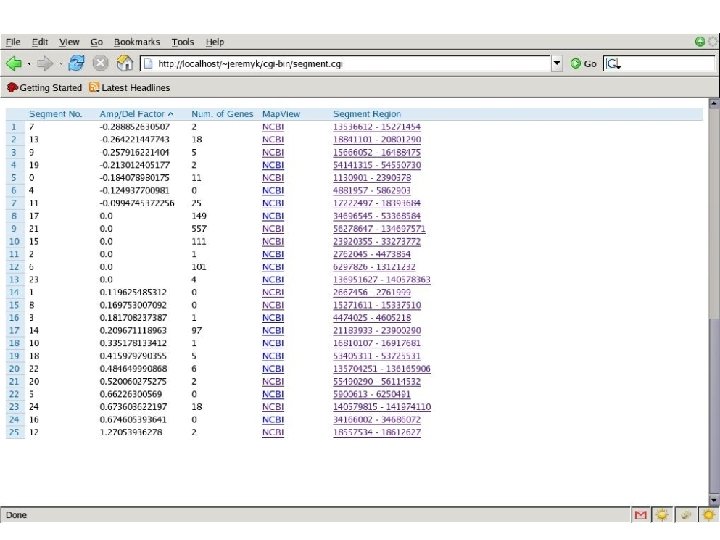Click the Getting Started bookmark icon
720x540 pixels.
coord(12,87)
